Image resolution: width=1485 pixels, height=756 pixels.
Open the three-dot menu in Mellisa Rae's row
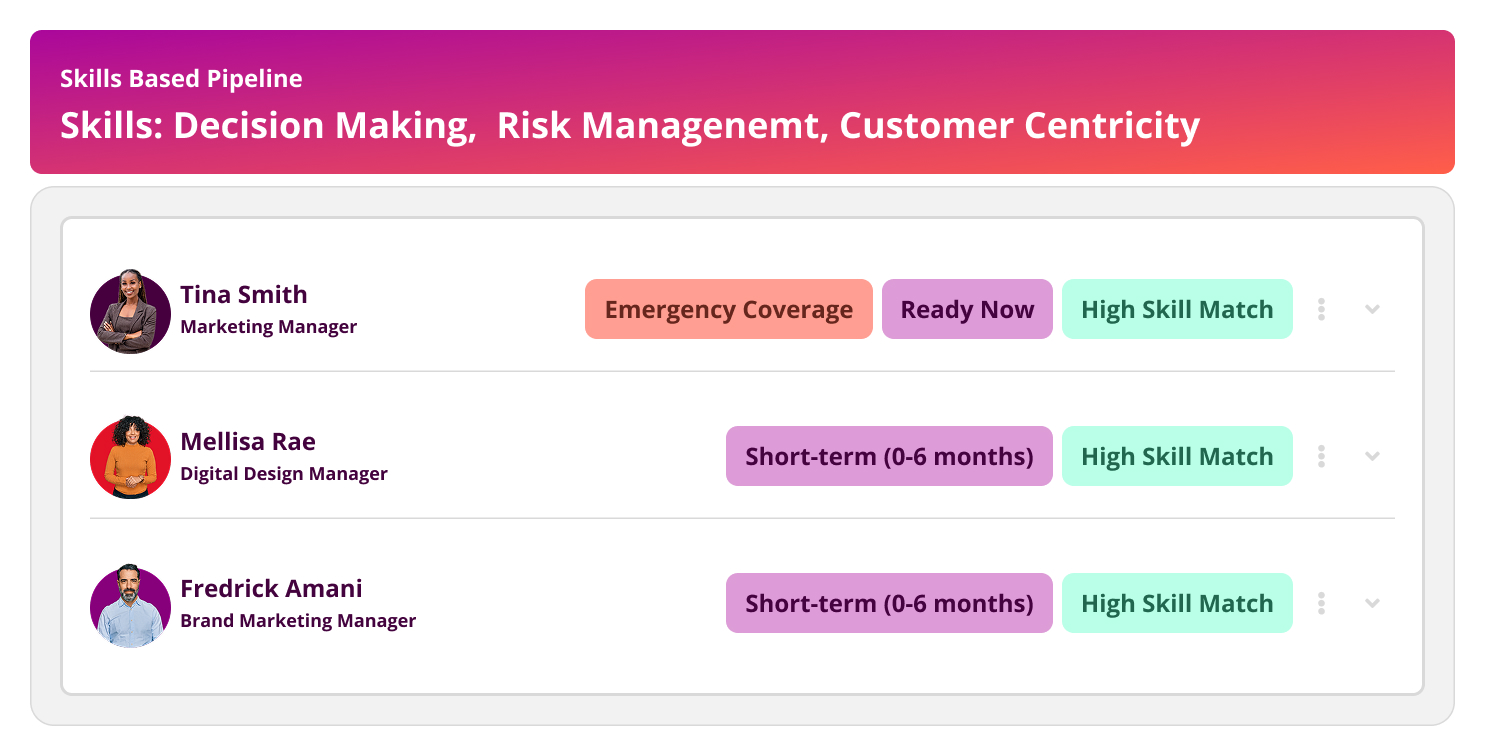tap(1322, 456)
